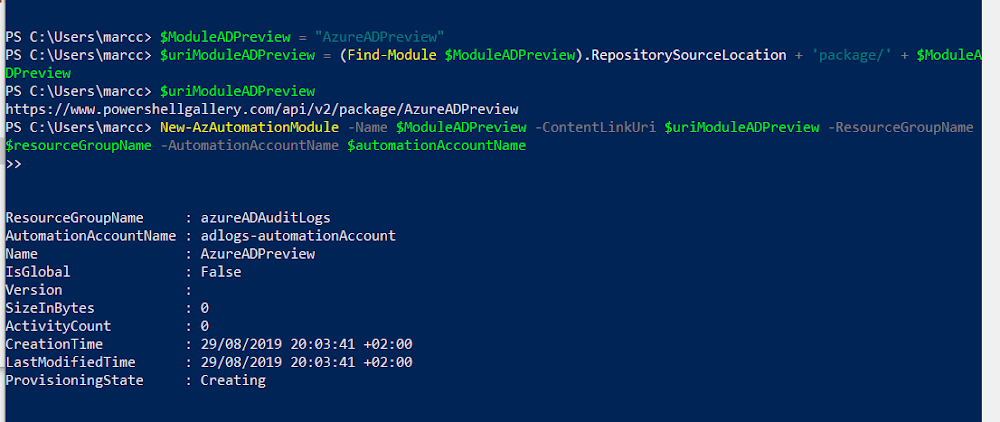Viewport: 1000px width, 422px height.
Task: Click the ActivityCount field label
Action: pos(58,326)
